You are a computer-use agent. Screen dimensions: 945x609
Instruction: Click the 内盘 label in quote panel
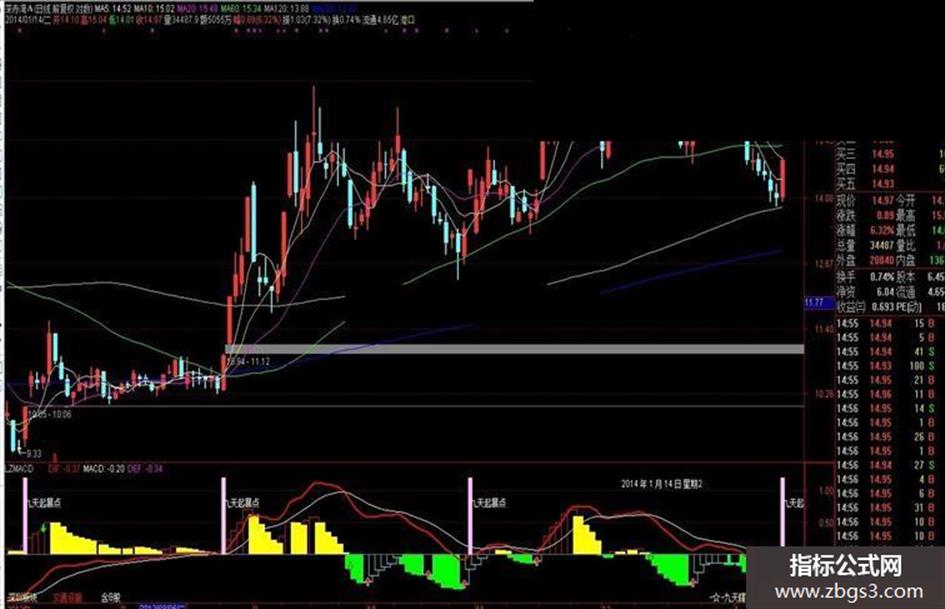point(906,260)
